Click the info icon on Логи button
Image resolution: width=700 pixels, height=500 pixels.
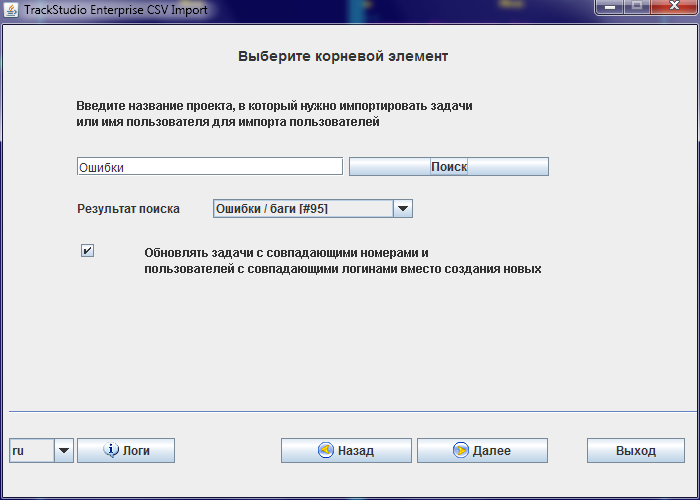pyautogui.click(x=111, y=451)
